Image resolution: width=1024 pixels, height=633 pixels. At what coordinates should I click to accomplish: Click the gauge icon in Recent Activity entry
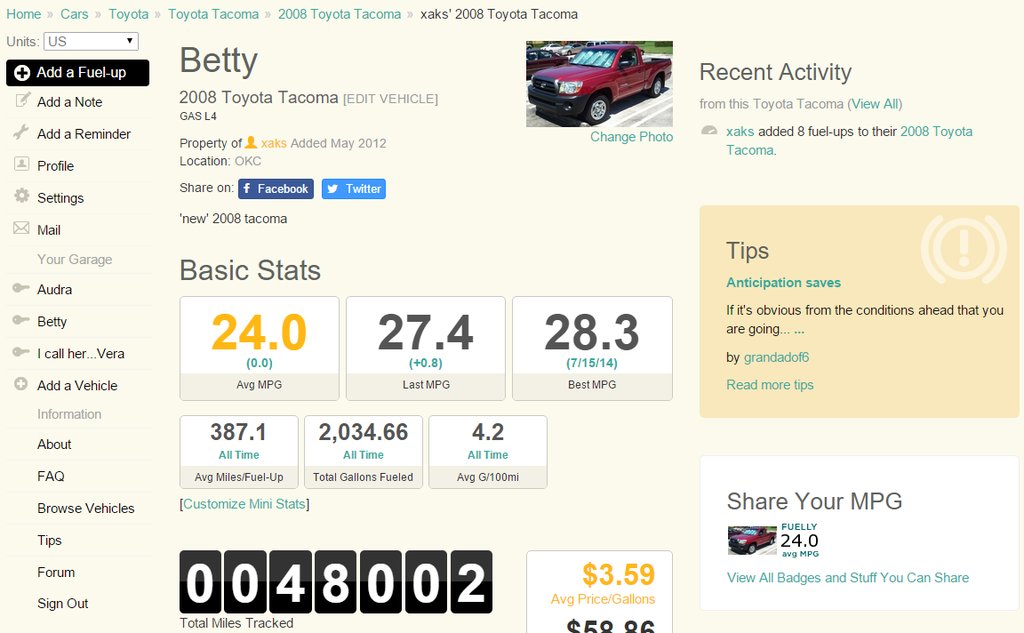click(709, 130)
